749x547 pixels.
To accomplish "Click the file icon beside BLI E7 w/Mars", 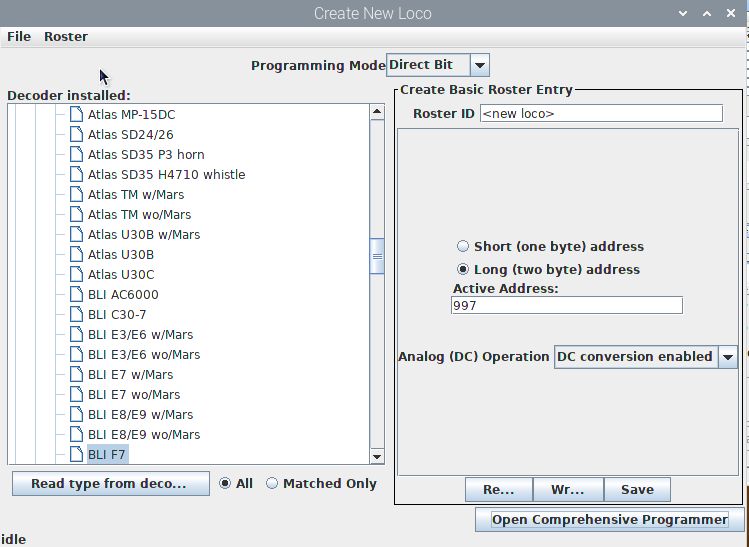I will coord(76,375).
